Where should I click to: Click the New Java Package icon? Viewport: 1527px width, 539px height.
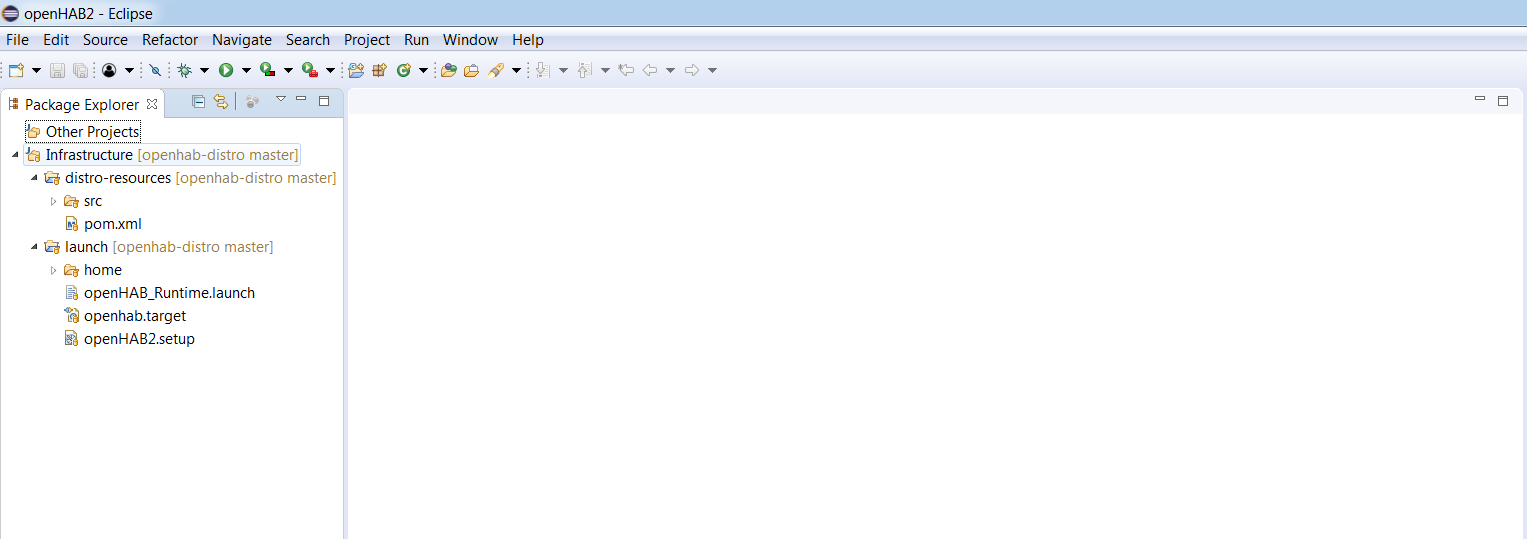point(379,70)
